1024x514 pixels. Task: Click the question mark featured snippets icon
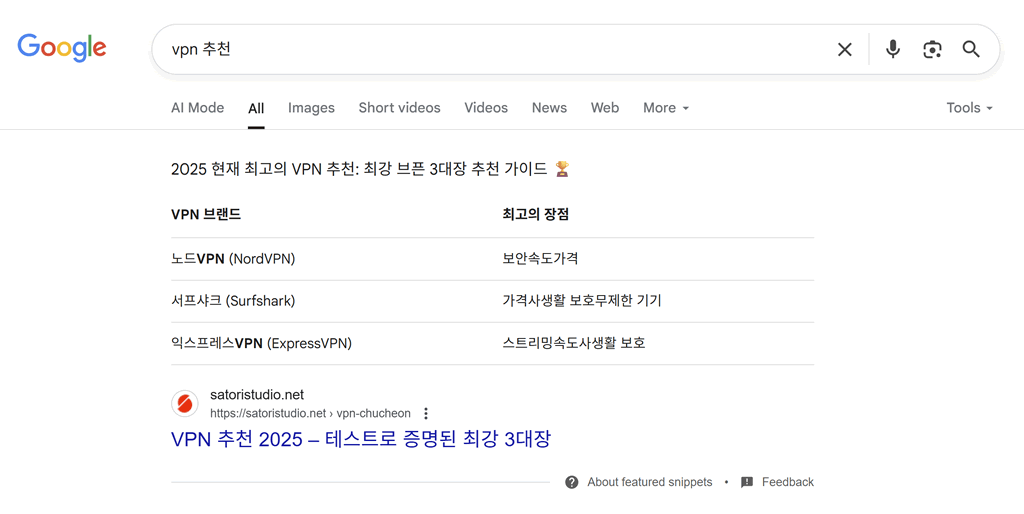click(571, 482)
